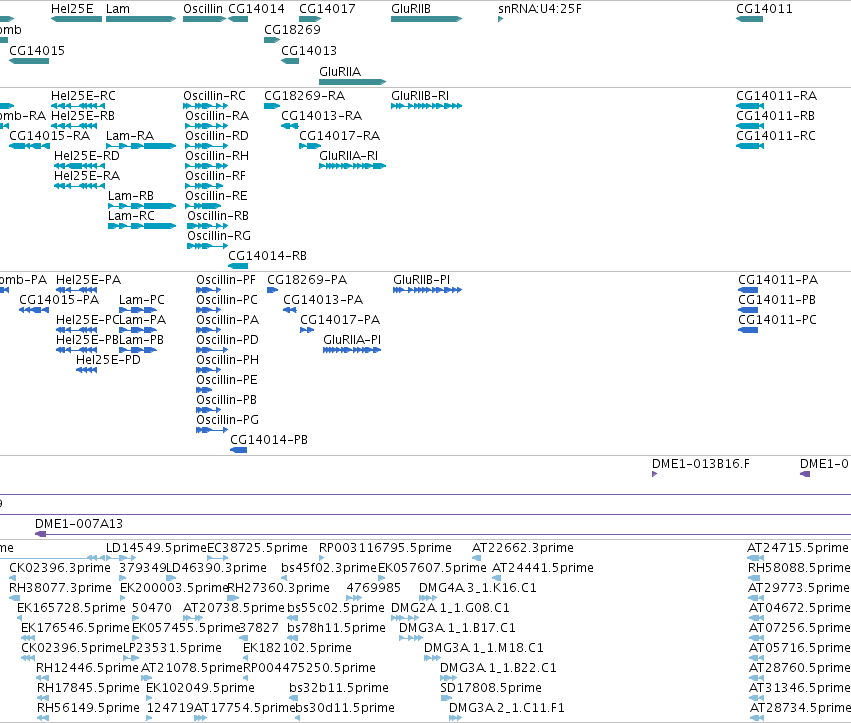Click the CG14014 gene label
This screenshot has height=723, width=851.
click(x=256, y=9)
